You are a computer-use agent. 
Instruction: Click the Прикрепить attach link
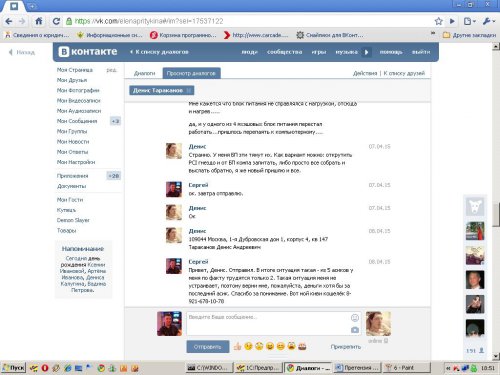pos(346,347)
